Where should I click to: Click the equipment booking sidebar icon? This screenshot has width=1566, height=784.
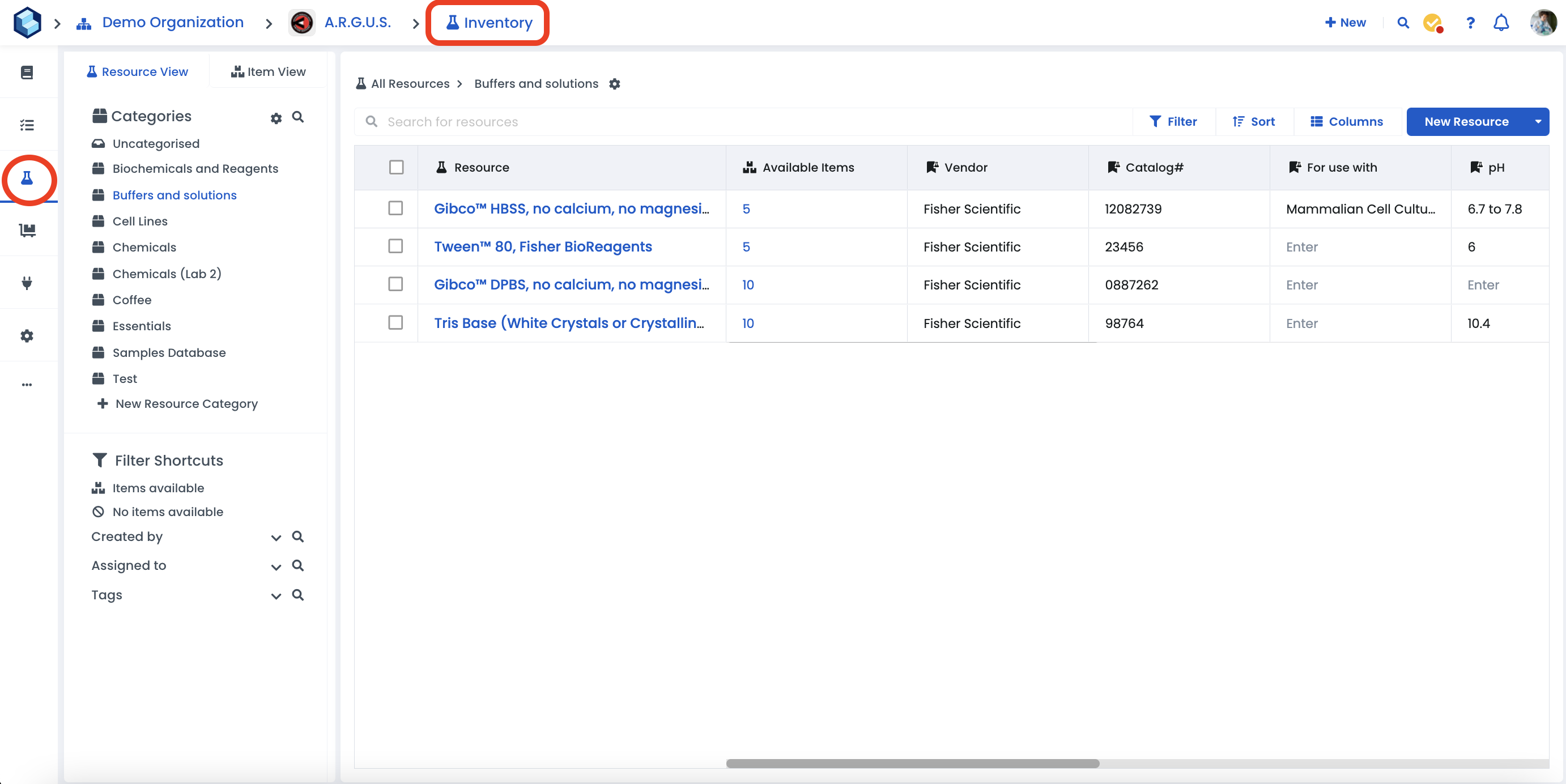(x=27, y=230)
